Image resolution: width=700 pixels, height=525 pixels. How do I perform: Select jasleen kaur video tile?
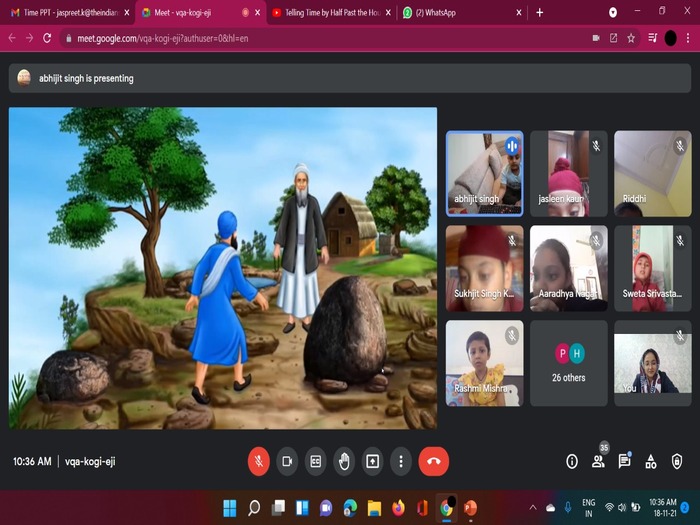tap(568, 174)
